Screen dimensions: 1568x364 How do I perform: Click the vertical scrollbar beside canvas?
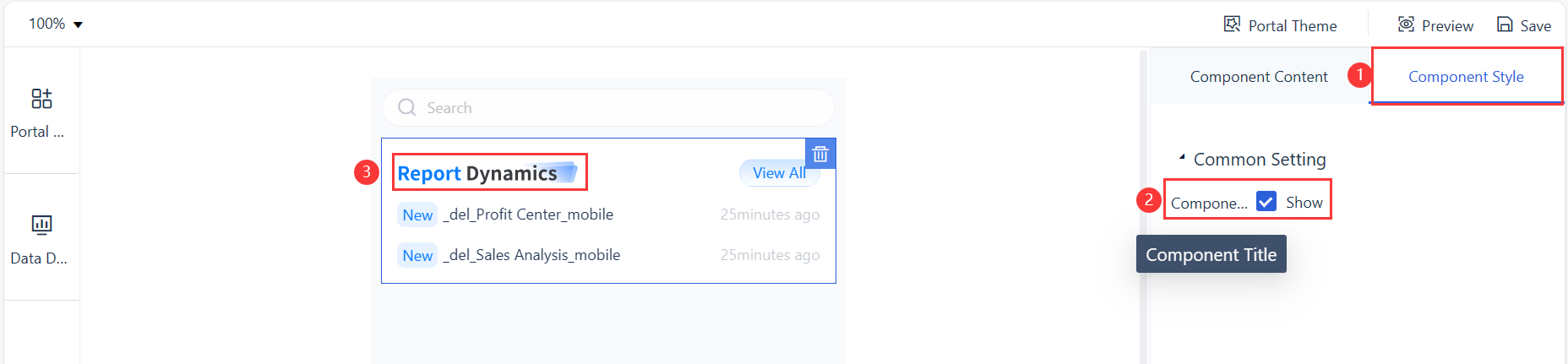pyautogui.click(x=1143, y=203)
